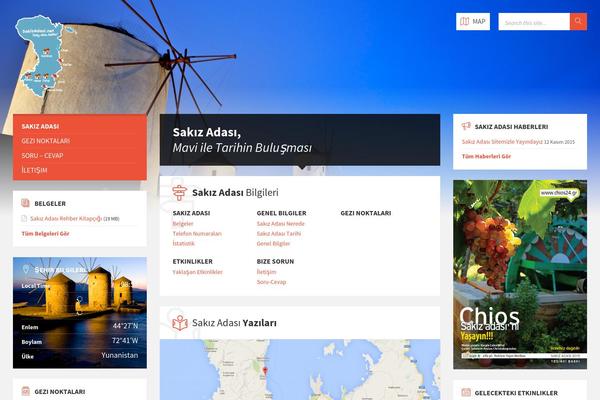Click the BELGELER document icon
600x400 pixels.
(25, 203)
